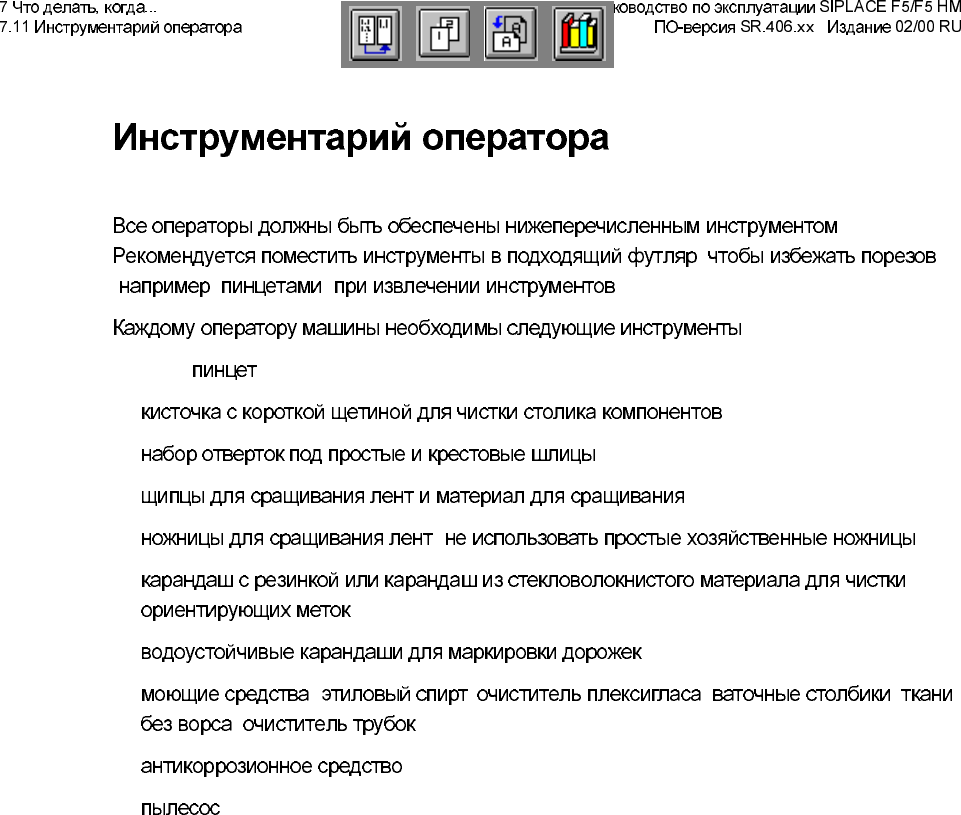Image resolution: width=961 pixels, height=815 pixels.
Task: Click the line "например пинцетами при извлечении инструментов"
Action: [x=367, y=286]
